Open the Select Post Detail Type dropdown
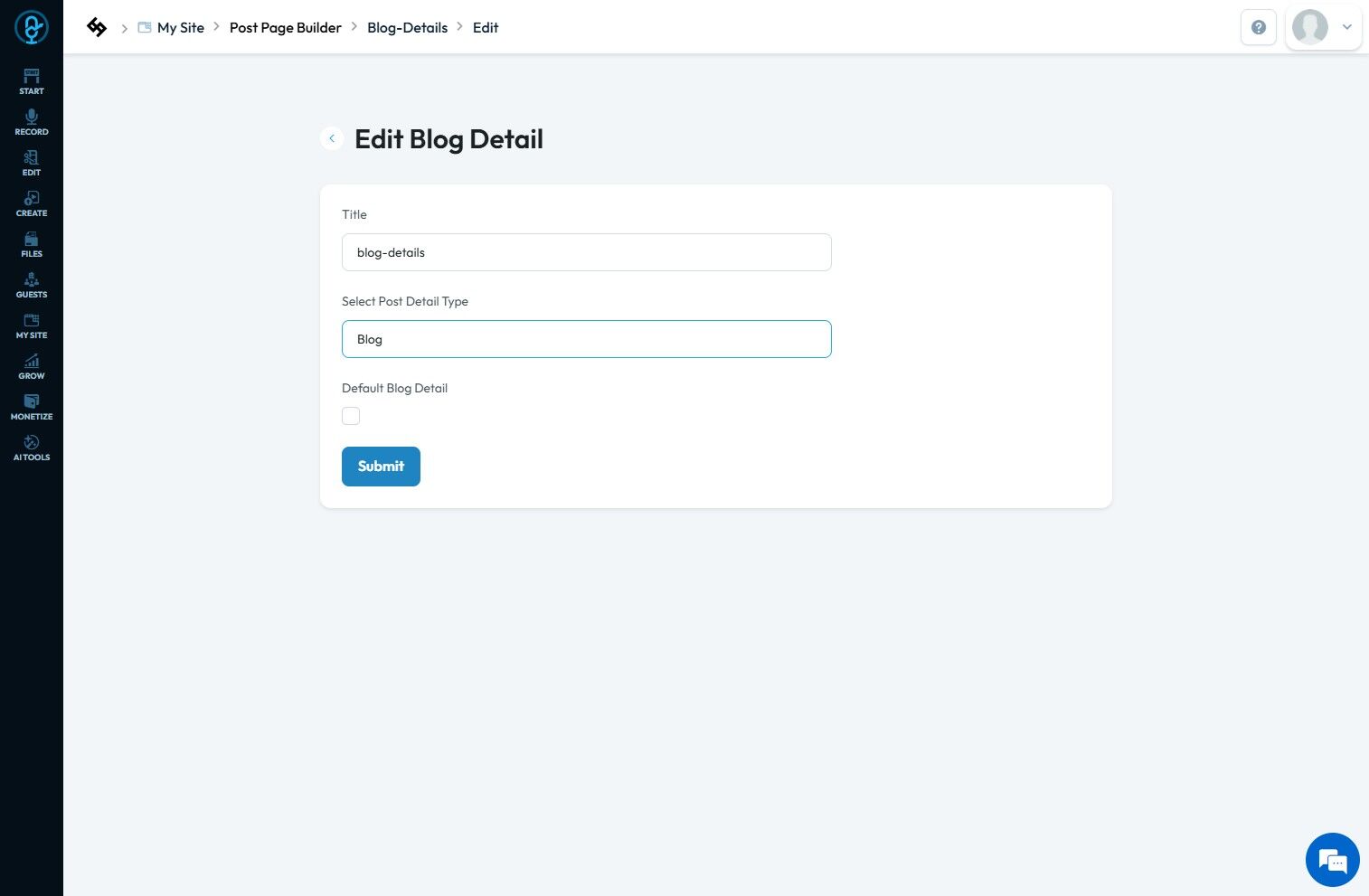1369x896 pixels. point(586,339)
